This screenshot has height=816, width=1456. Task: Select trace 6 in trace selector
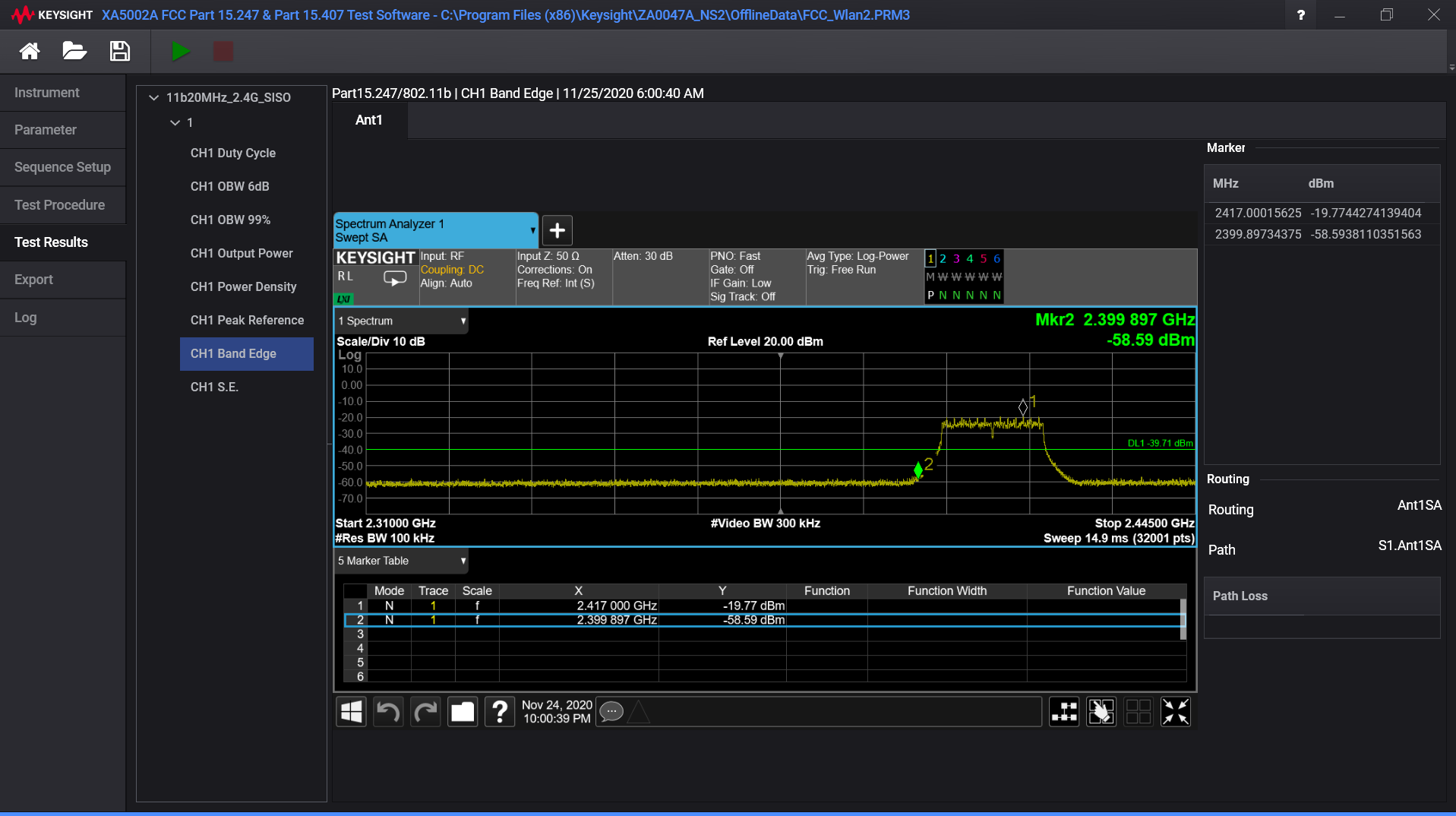997,259
